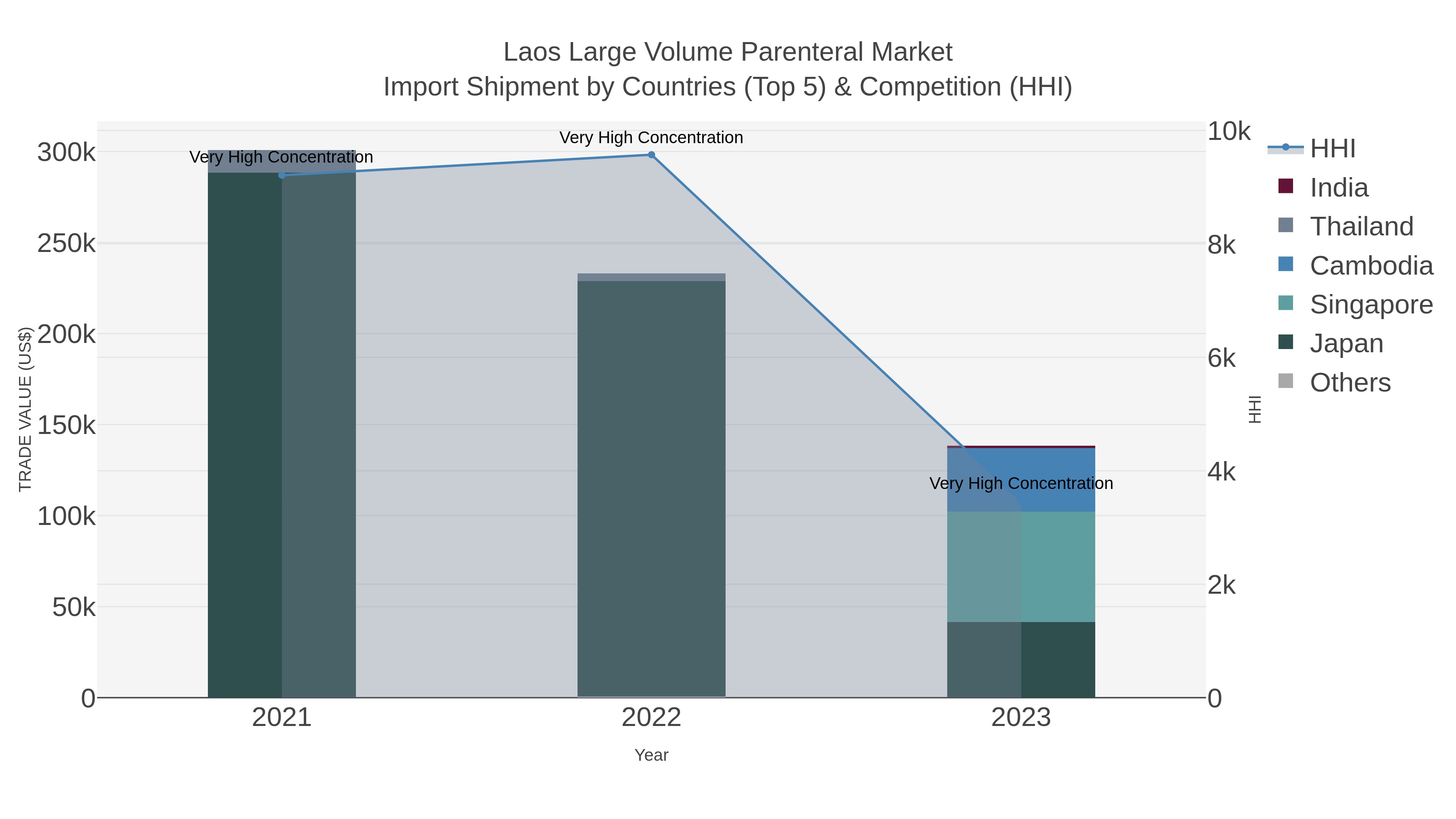The width and height of the screenshot is (1456, 819).
Task: Click the Japan bar segment for 2022
Action: (x=651, y=489)
